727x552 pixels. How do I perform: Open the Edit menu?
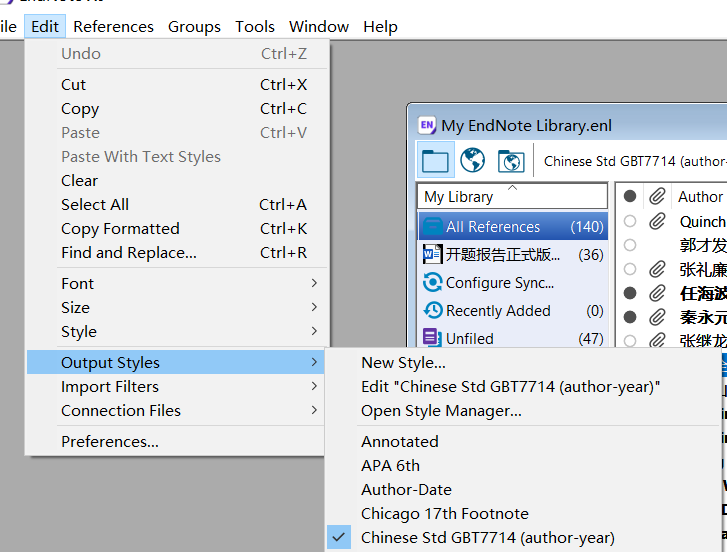pyautogui.click(x=45, y=26)
